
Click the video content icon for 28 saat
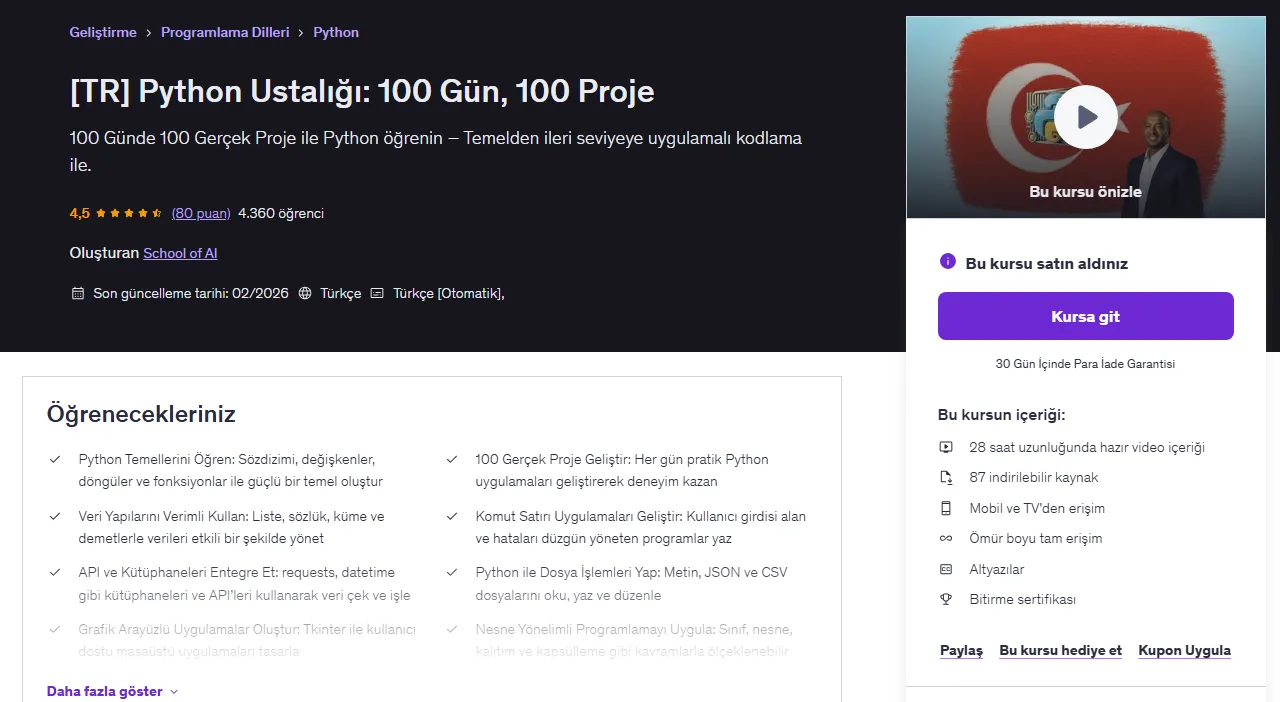[x=946, y=447]
